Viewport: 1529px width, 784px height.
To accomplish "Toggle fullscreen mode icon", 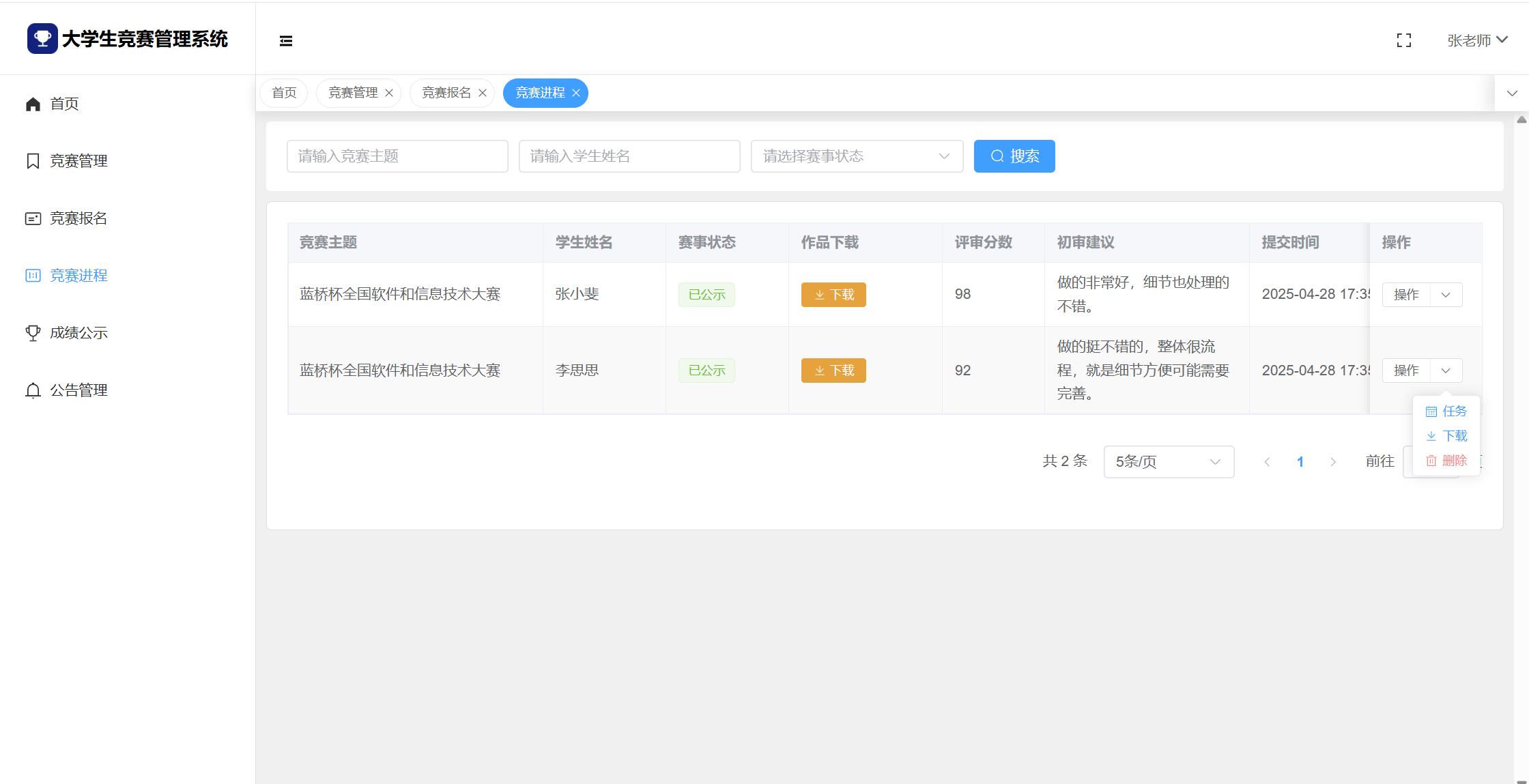I will click(x=1403, y=41).
